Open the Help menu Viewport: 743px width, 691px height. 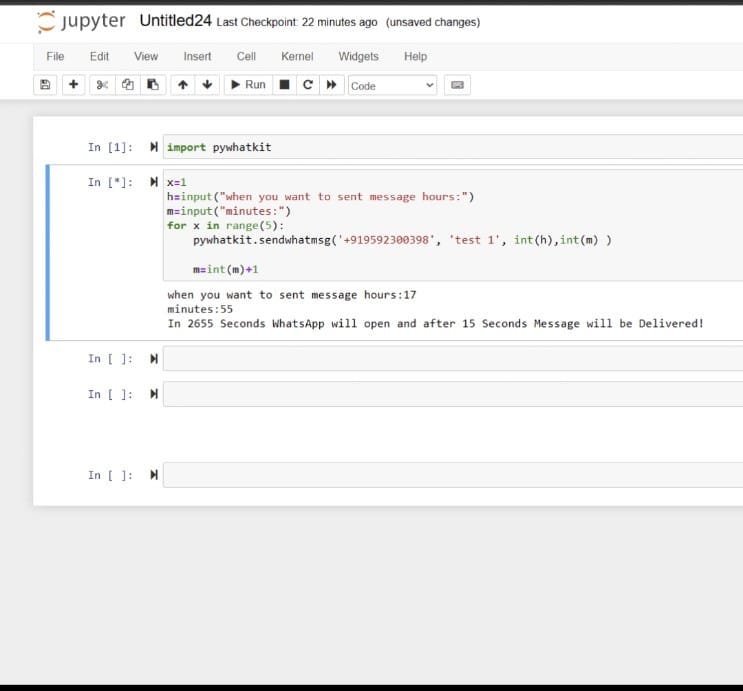[415, 56]
